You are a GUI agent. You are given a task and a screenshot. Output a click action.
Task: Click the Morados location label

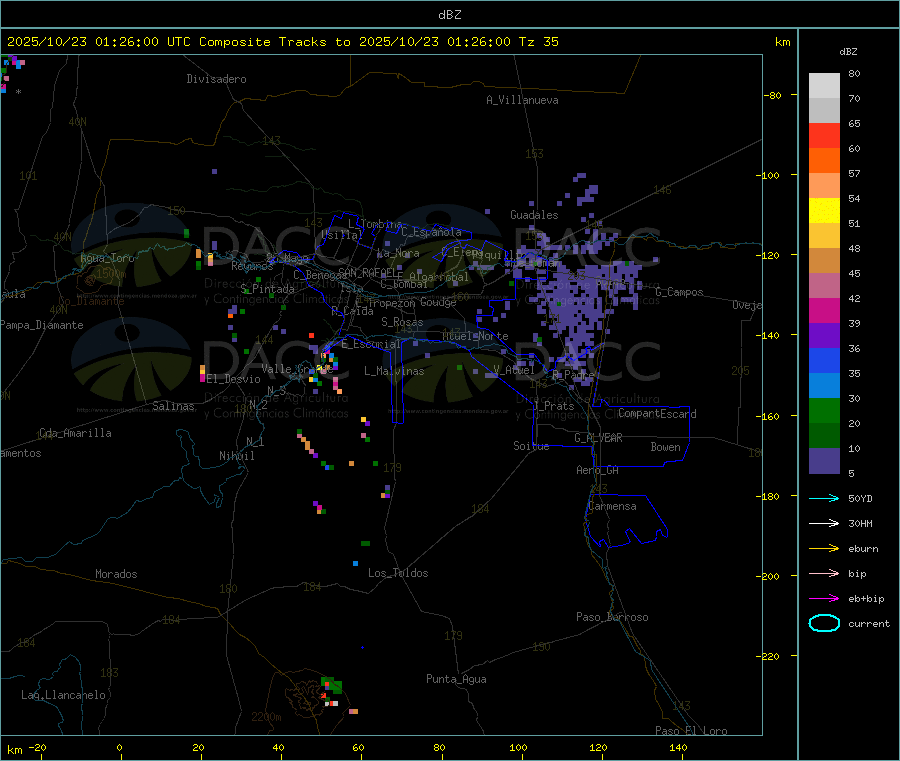click(116, 574)
